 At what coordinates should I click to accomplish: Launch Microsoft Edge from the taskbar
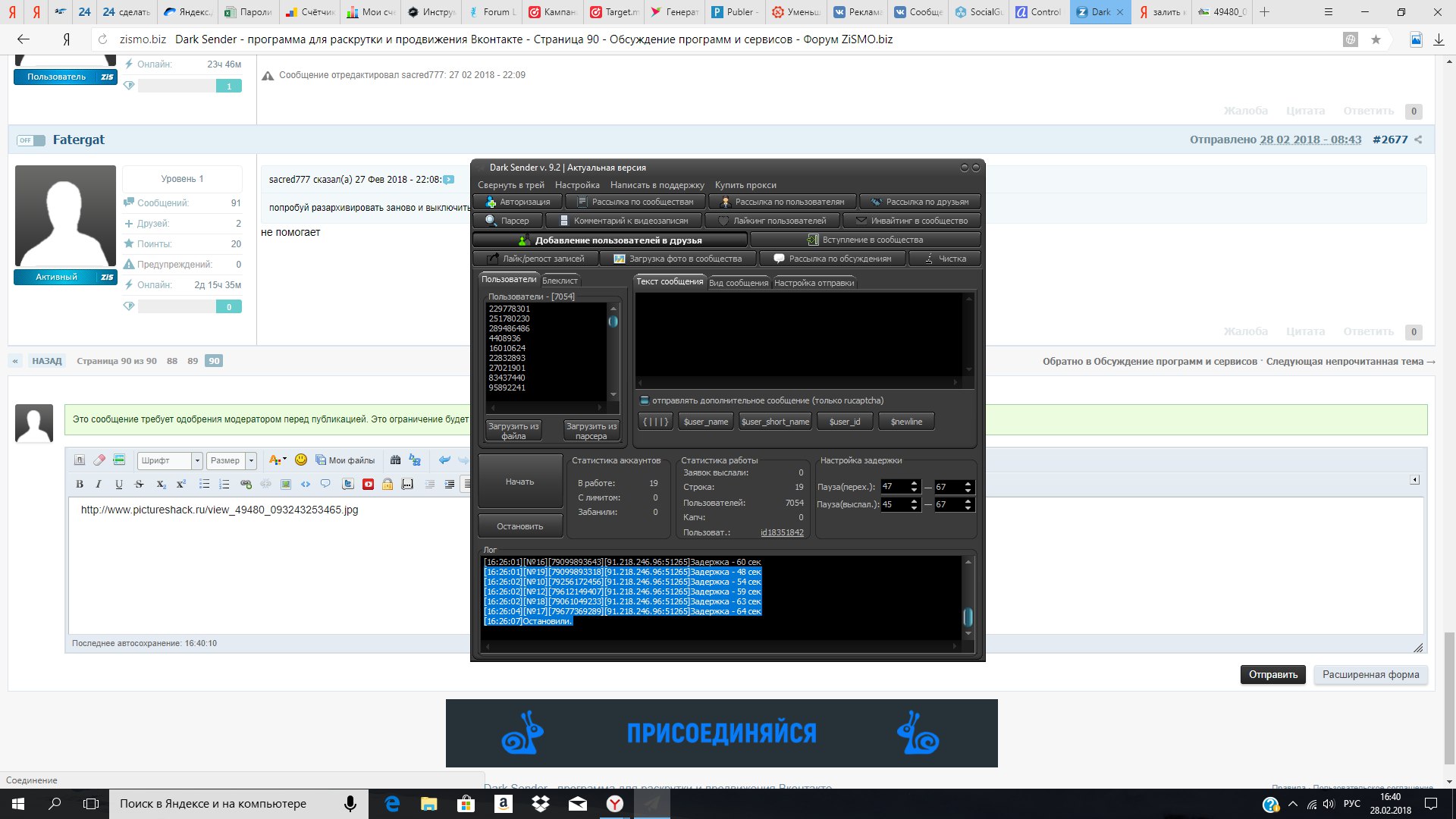[x=392, y=804]
